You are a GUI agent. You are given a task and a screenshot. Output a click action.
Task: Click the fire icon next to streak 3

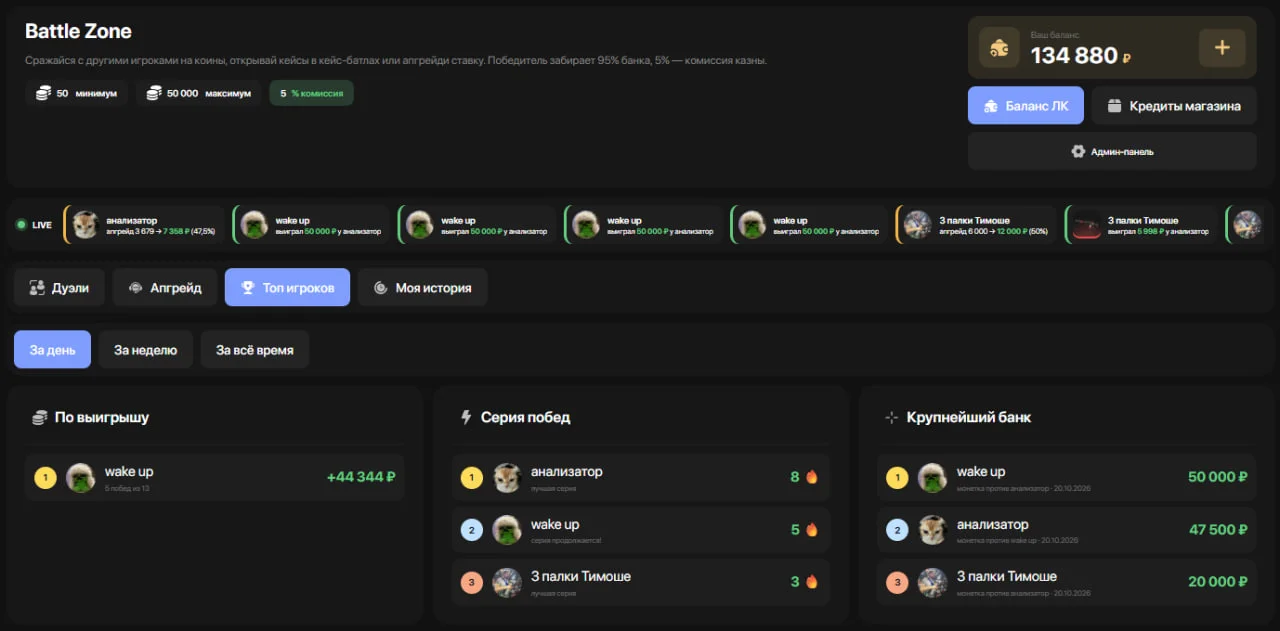[812, 582]
